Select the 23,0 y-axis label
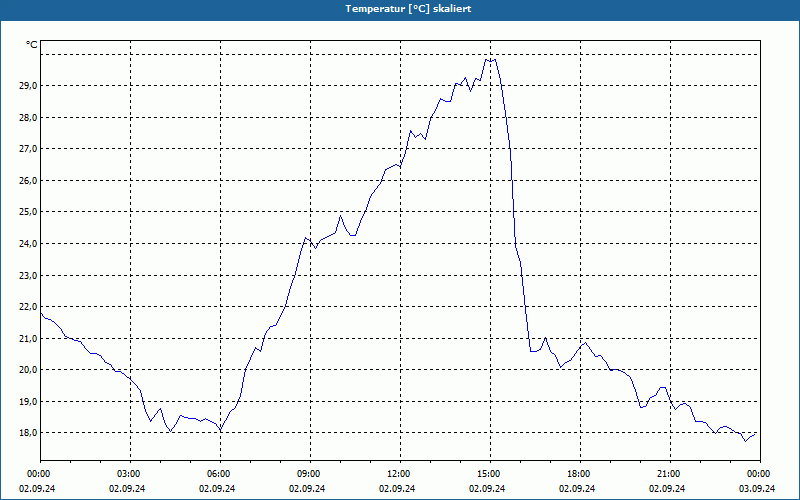This screenshot has height=500, width=800. pyautogui.click(x=28, y=275)
